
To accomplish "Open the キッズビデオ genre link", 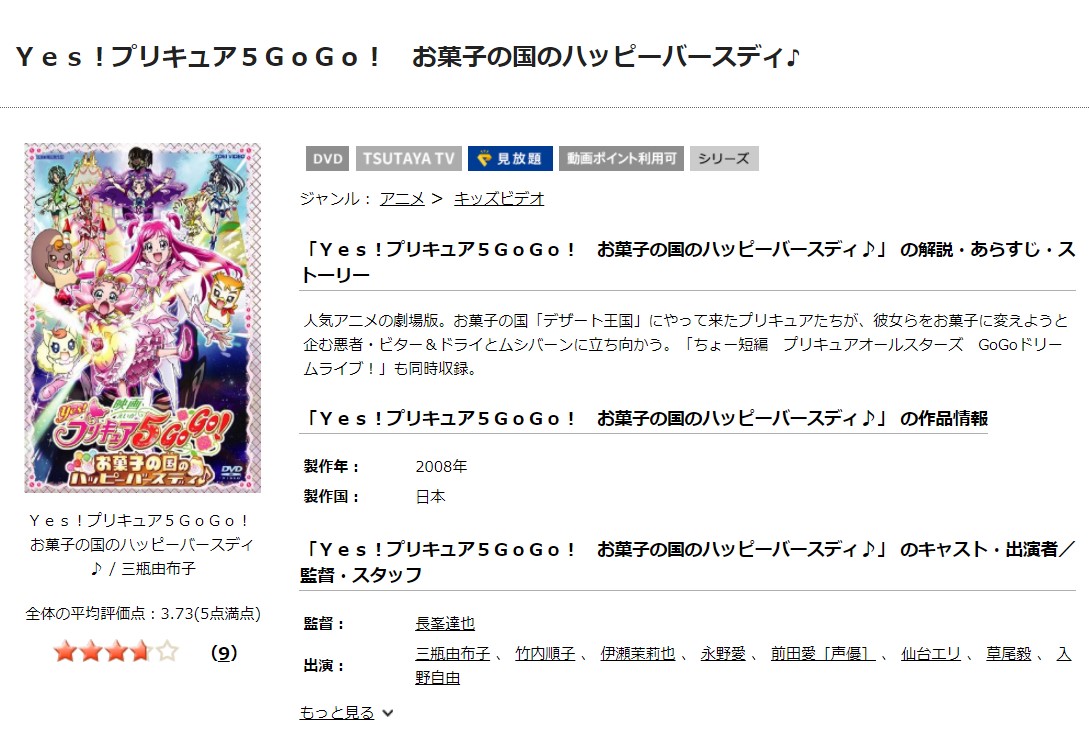I will (499, 199).
